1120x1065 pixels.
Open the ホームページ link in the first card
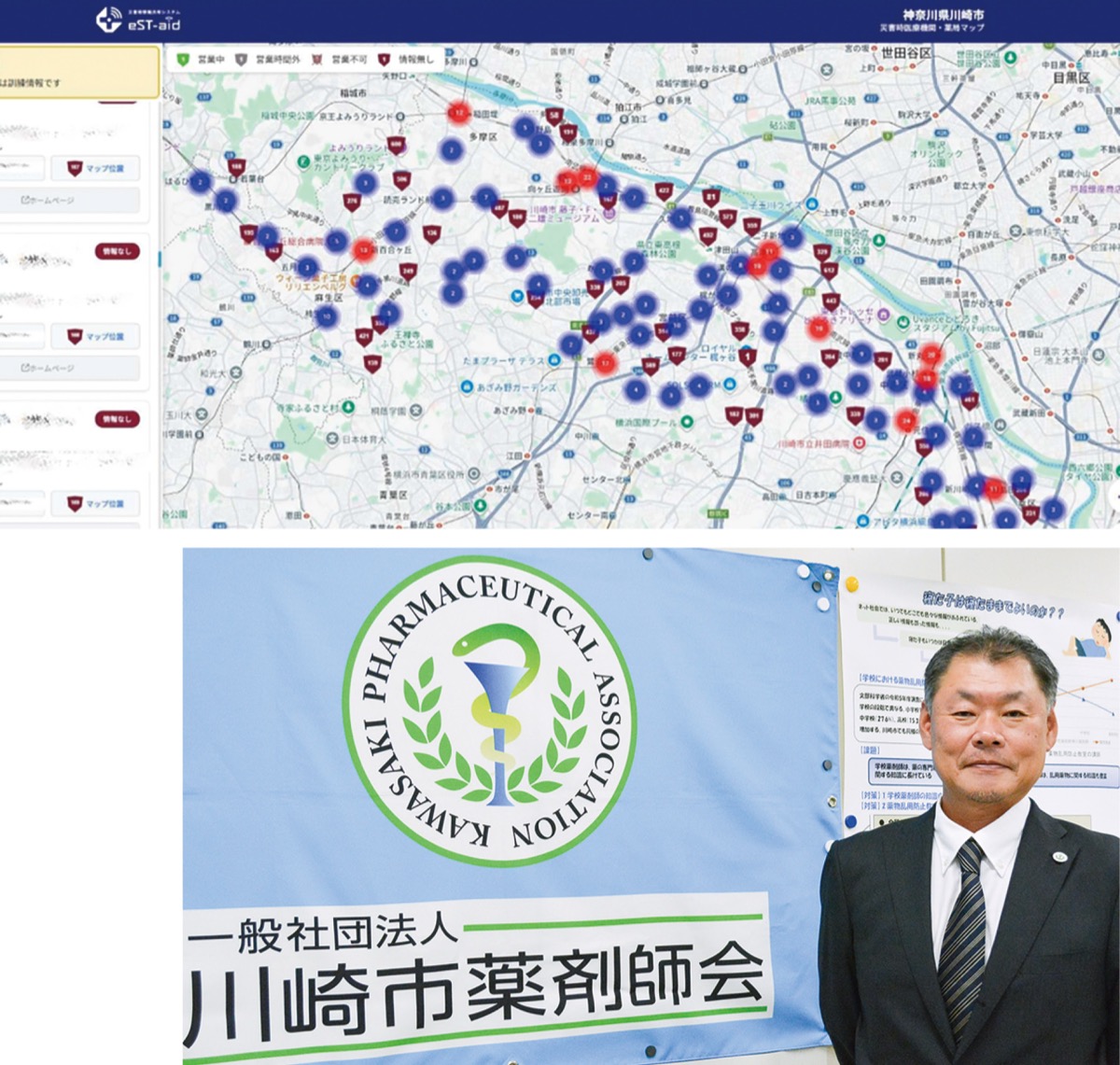point(70,200)
